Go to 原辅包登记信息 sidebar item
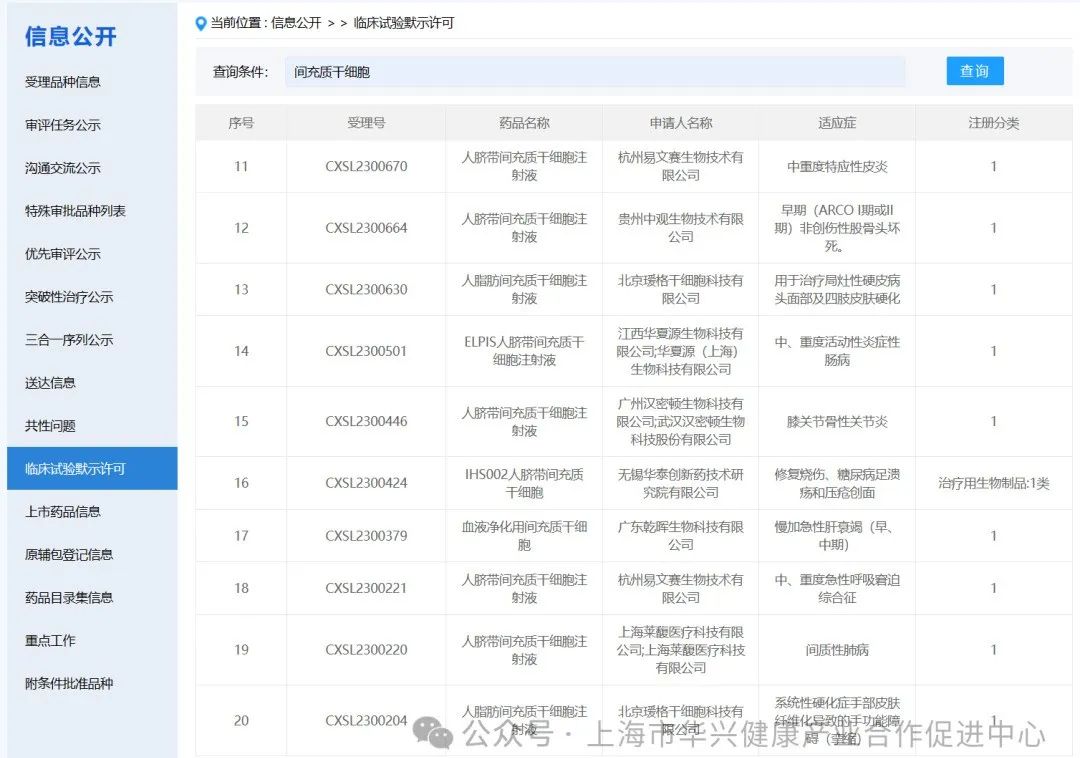 click(x=69, y=555)
